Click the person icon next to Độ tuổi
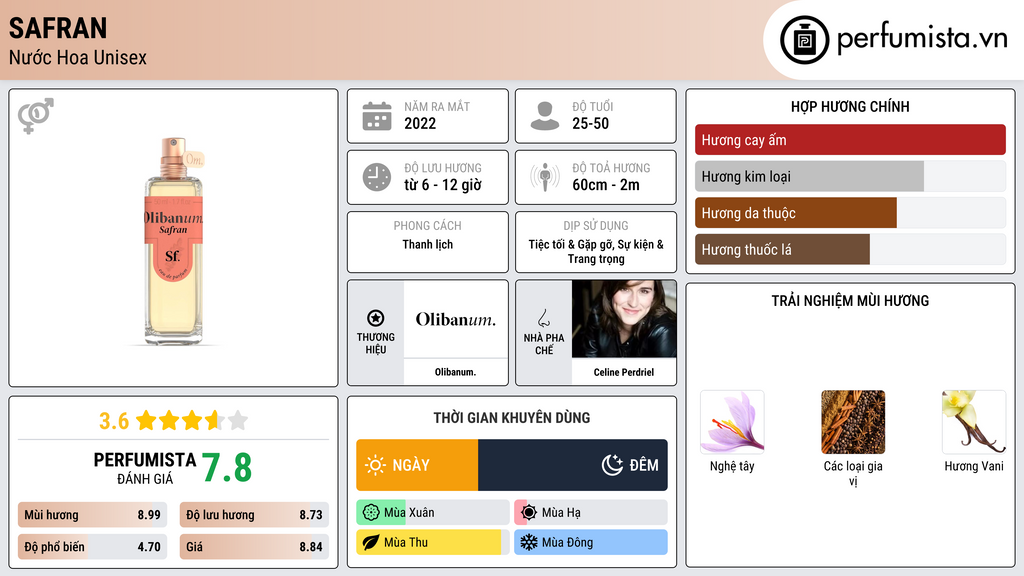 coord(545,116)
